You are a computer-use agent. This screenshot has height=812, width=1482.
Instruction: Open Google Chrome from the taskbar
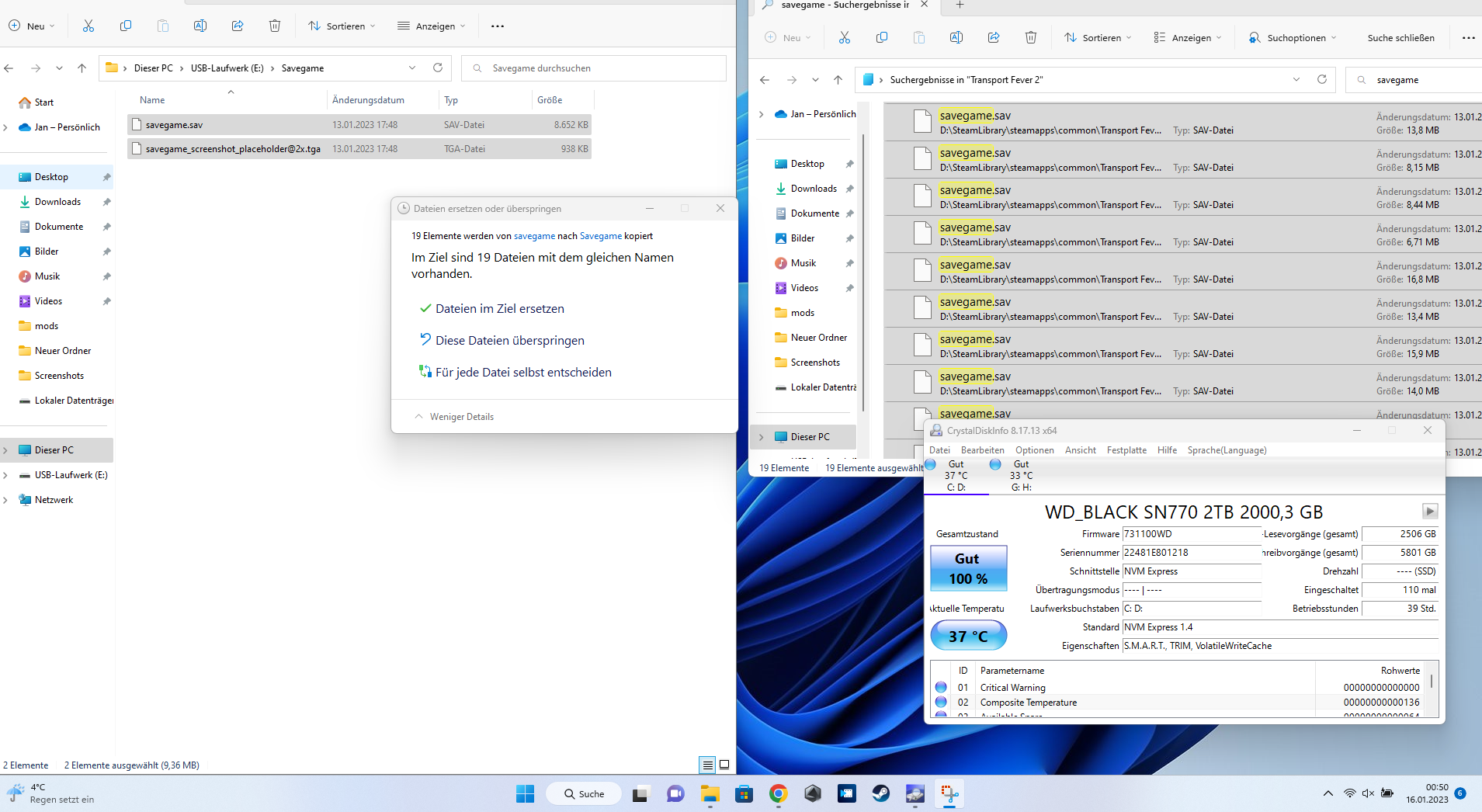779,793
